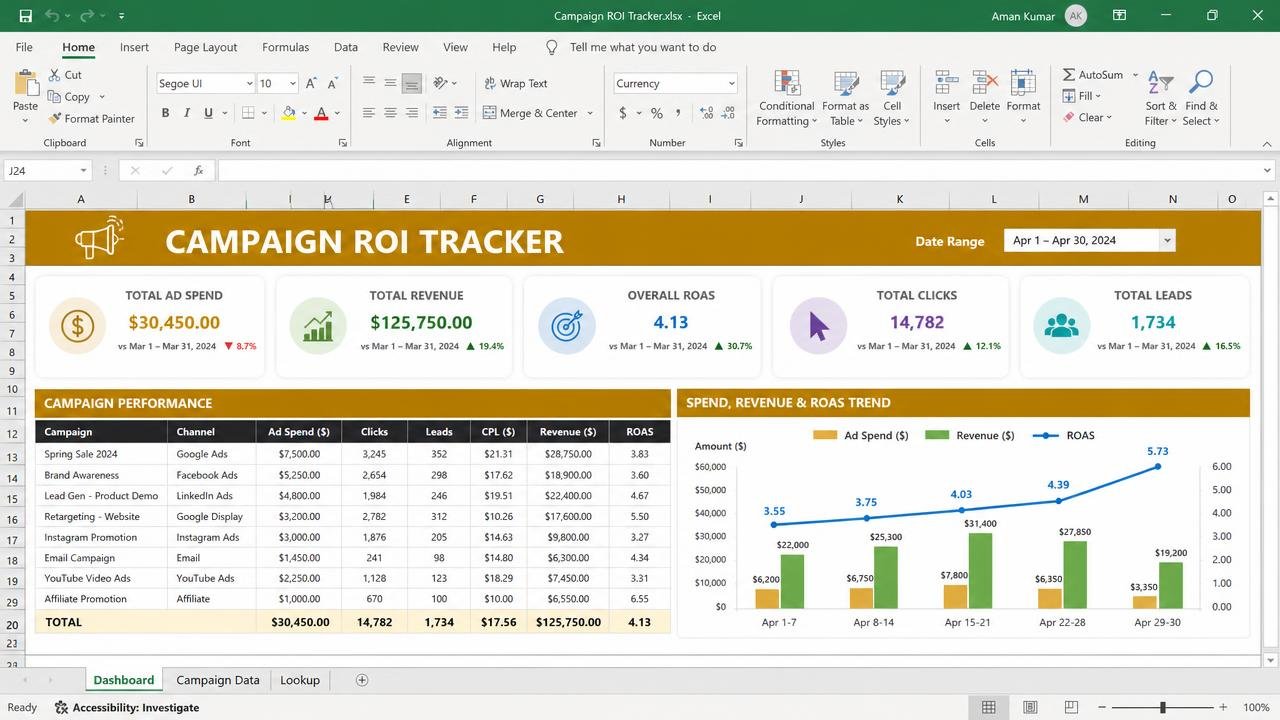Click Accessibility: Investigate in status bar
The height and width of the screenshot is (720, 1280).
tap(126, 707)
